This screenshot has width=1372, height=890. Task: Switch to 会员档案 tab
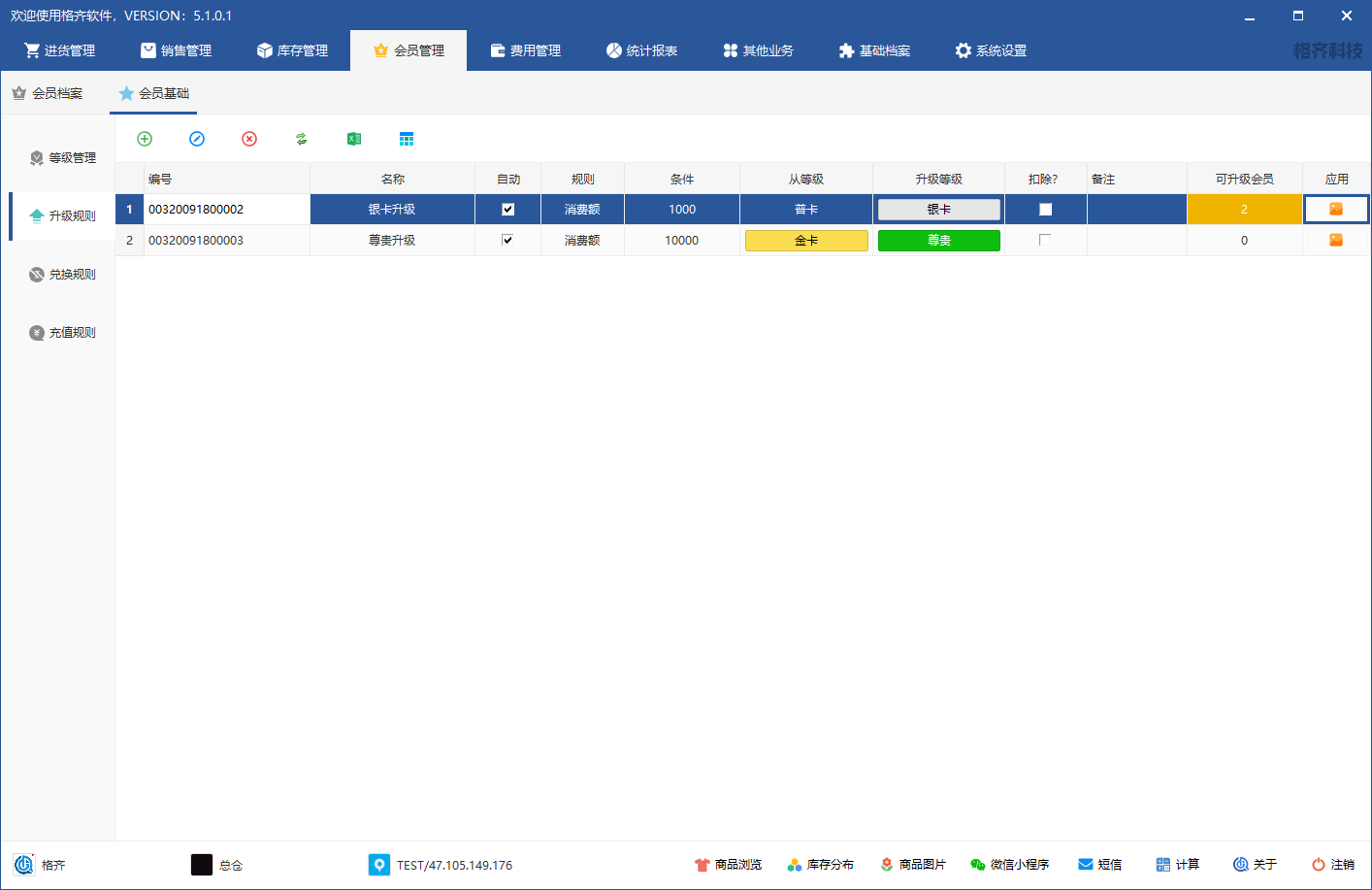pos(48,93)
